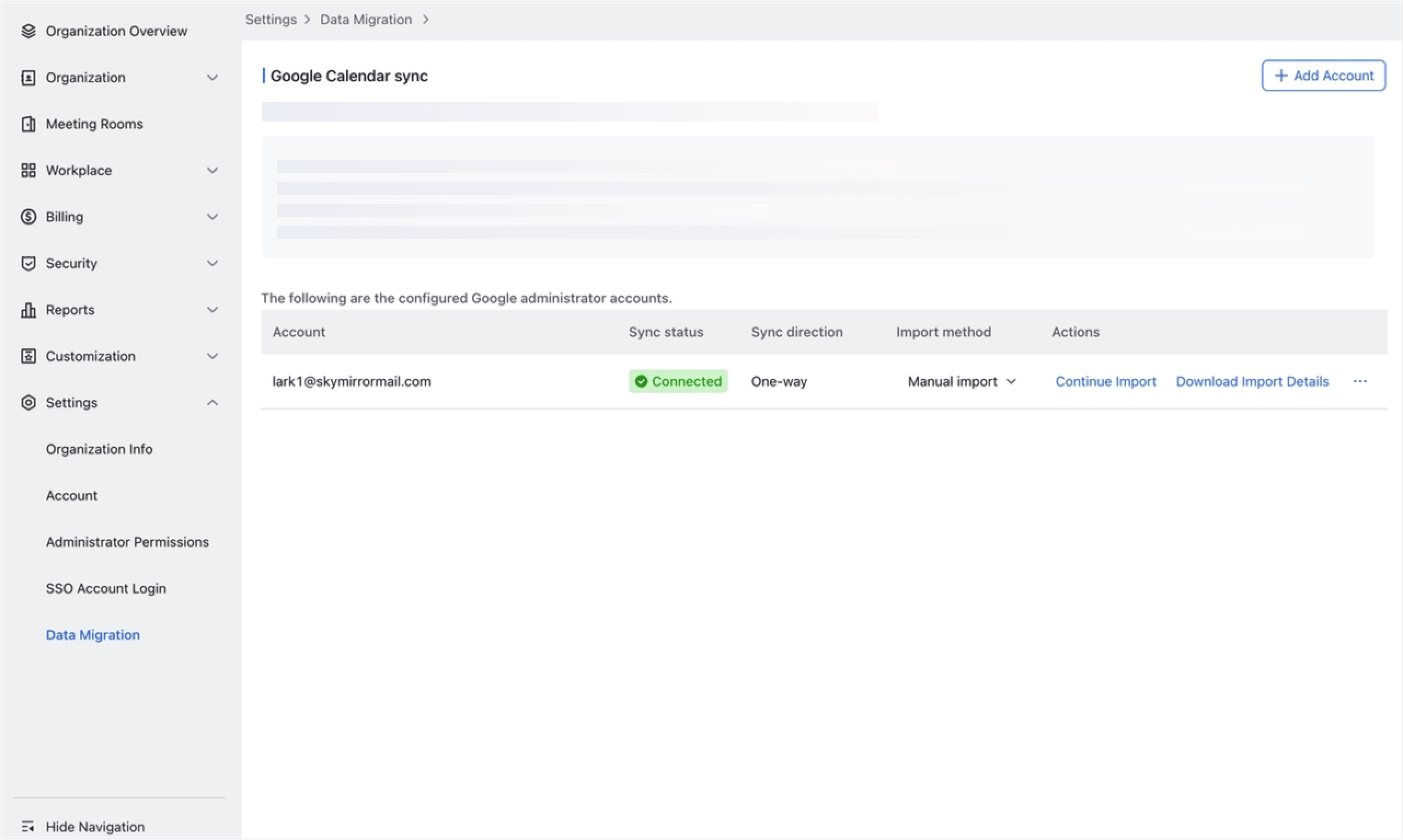The width and height of the screenshot is (1403, 840).
Task: Click the green Connected status badge
Action: [677, 381]
